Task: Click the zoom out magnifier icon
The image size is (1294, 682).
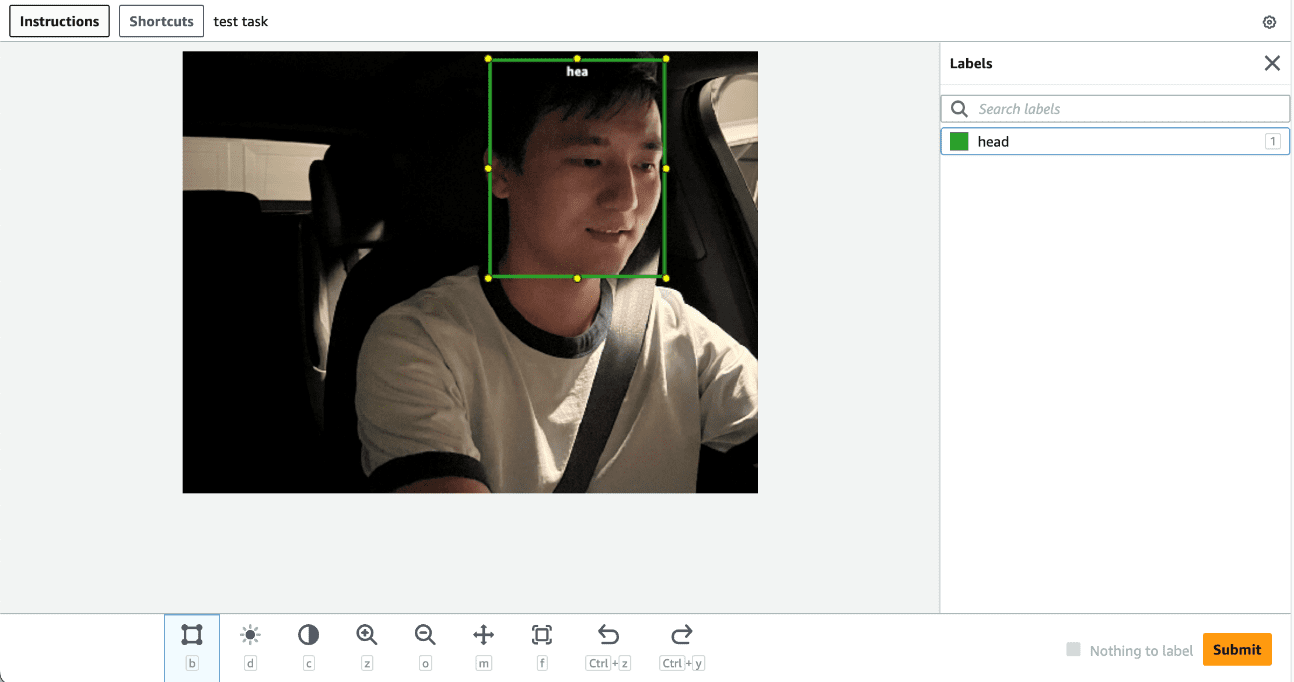Action: tap(425, 635)
